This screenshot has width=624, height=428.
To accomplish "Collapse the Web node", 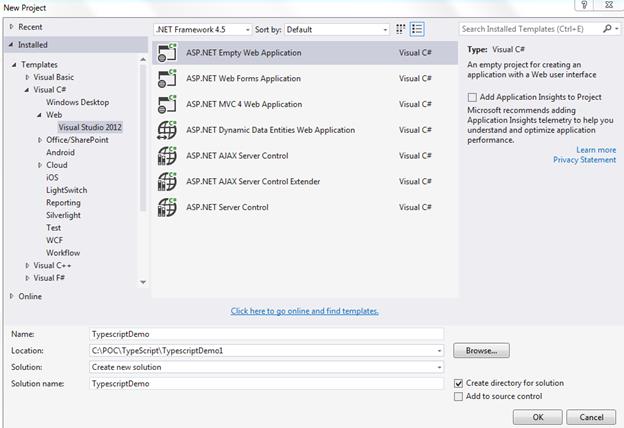I will pyautogui.click(x=39, y=115).
